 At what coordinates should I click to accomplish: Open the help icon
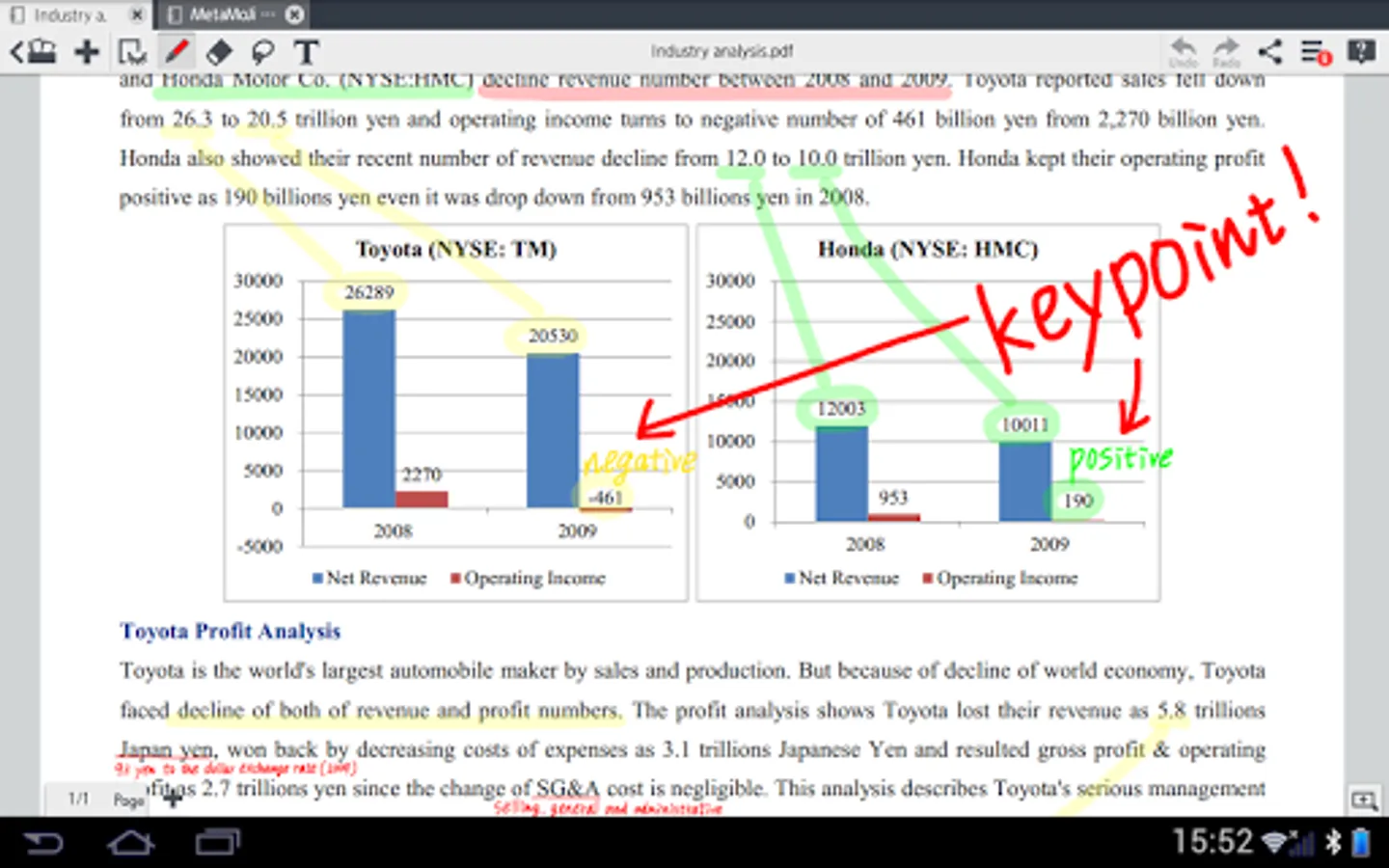pos(1361,51)
